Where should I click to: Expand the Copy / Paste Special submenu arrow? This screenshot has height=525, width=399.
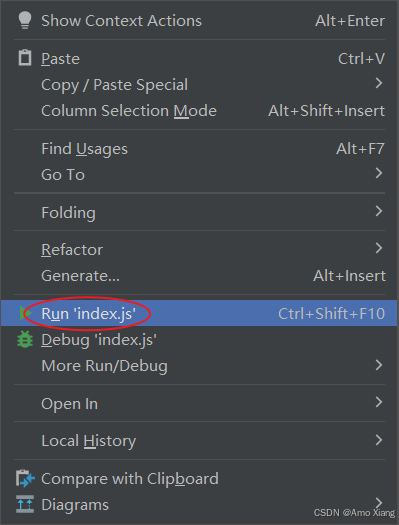[379, 83]
